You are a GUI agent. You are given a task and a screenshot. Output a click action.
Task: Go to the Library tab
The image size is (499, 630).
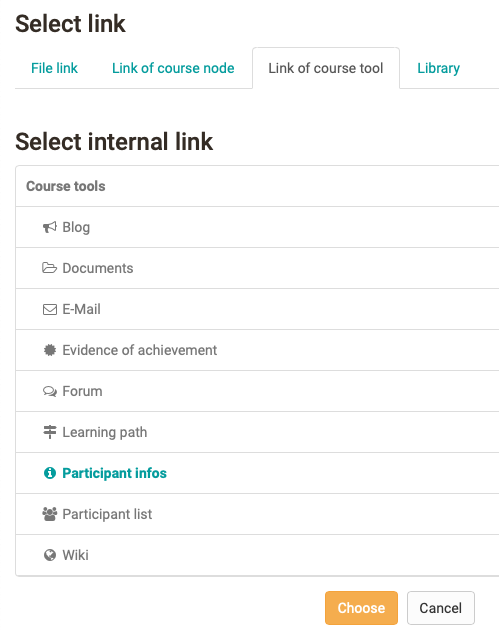click(x=438, y=68)
